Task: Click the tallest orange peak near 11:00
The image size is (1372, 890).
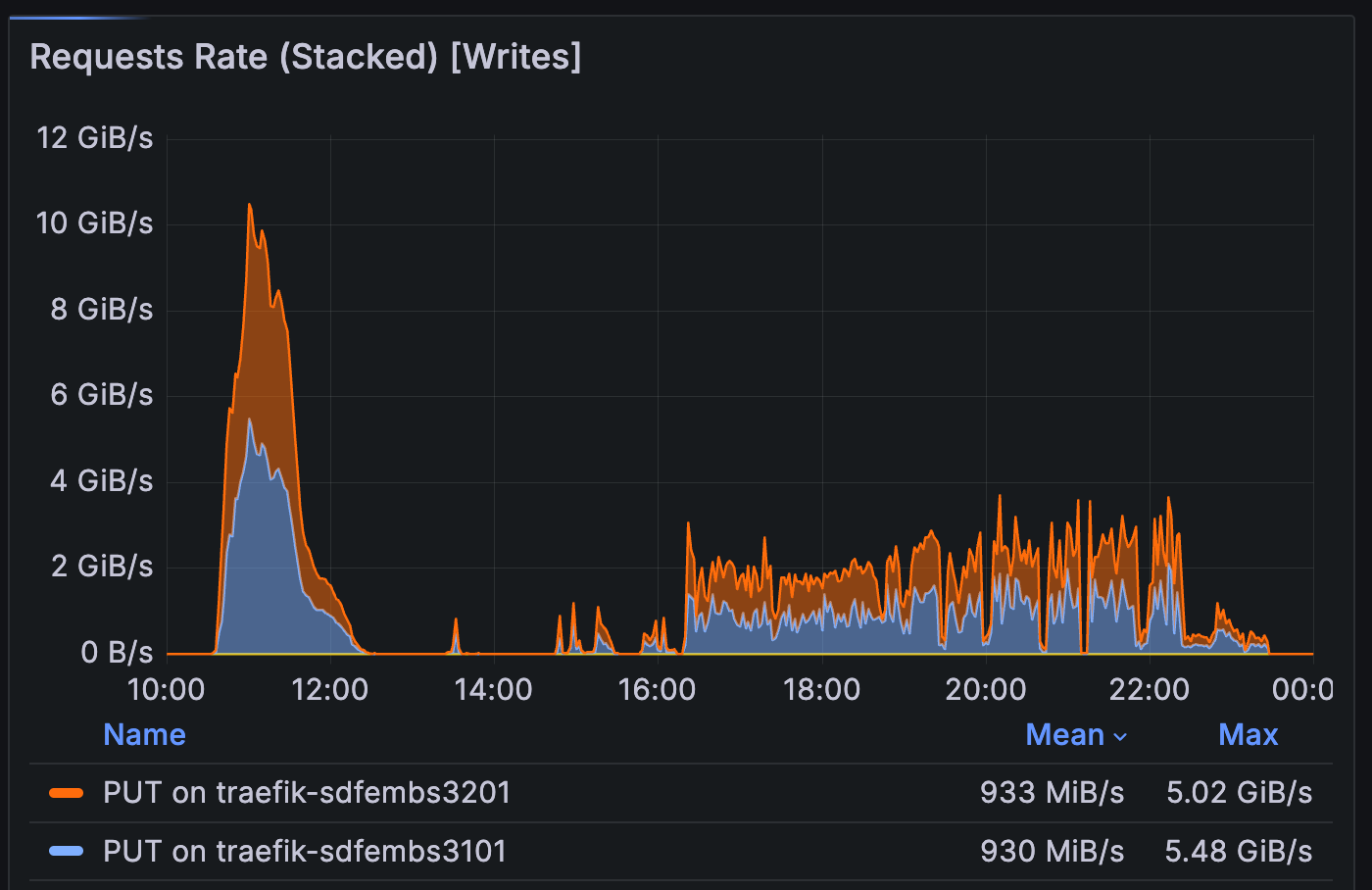Action: [x=250, y=207]
